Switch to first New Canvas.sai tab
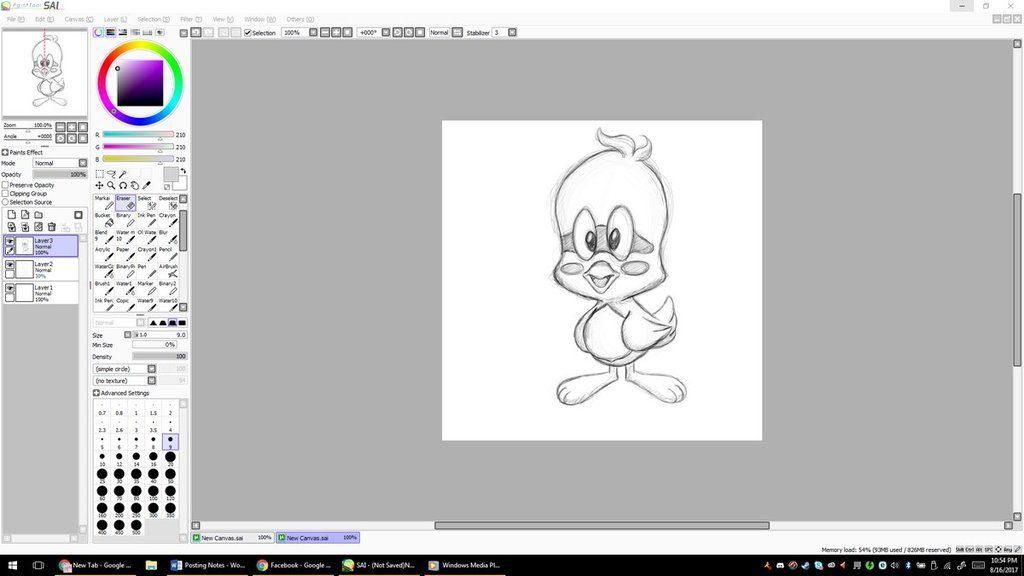 pyautogui.click(x=224, y=538)
